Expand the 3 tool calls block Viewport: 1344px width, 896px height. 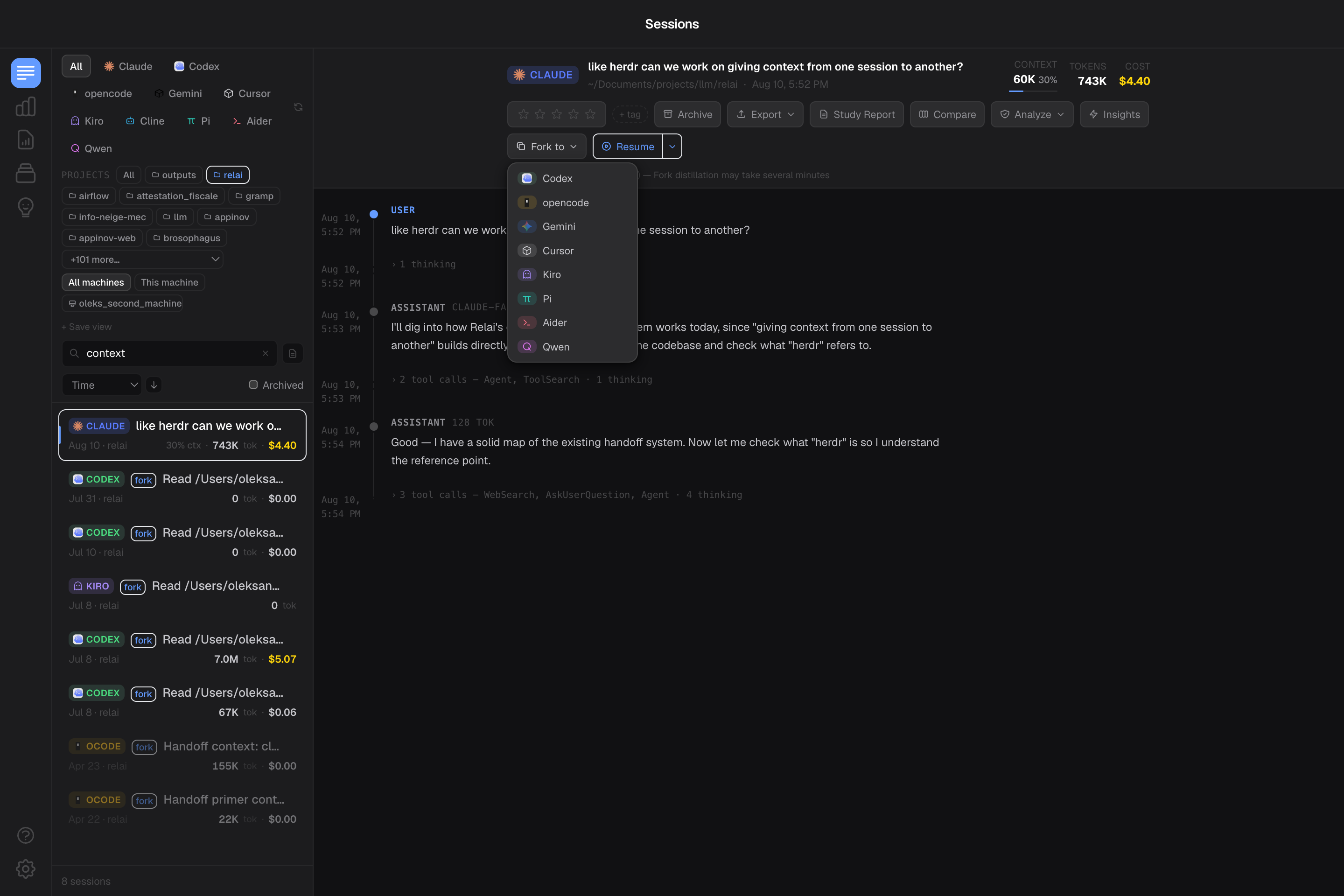tap(567, 495)
